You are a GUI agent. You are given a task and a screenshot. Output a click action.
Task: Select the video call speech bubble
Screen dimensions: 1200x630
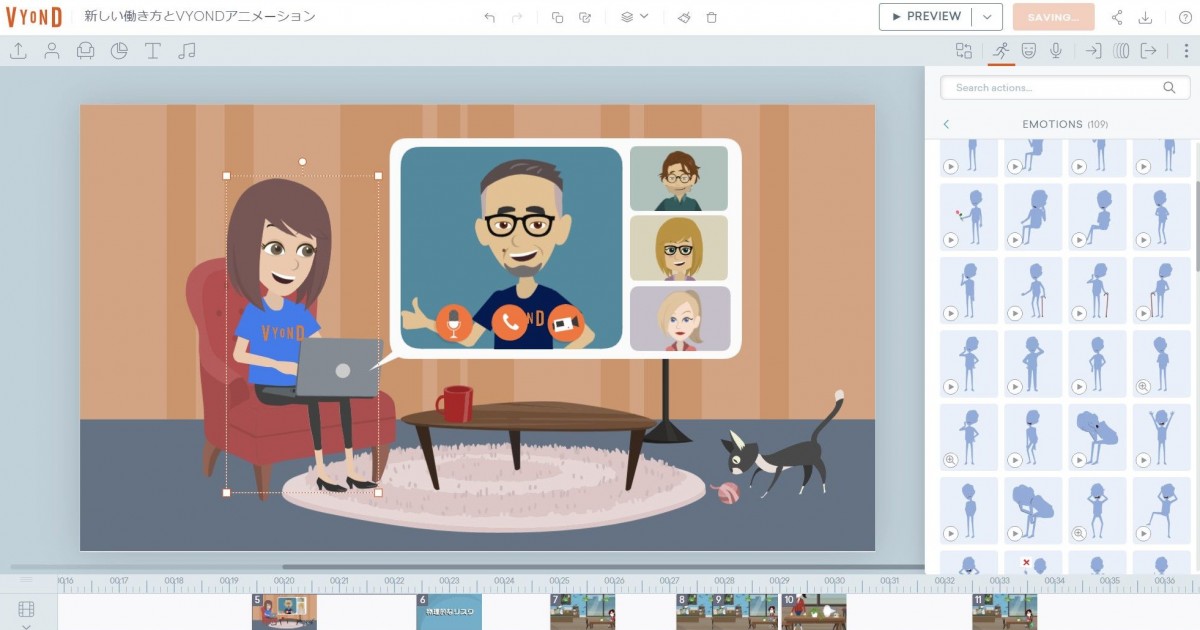coord(565,248)
